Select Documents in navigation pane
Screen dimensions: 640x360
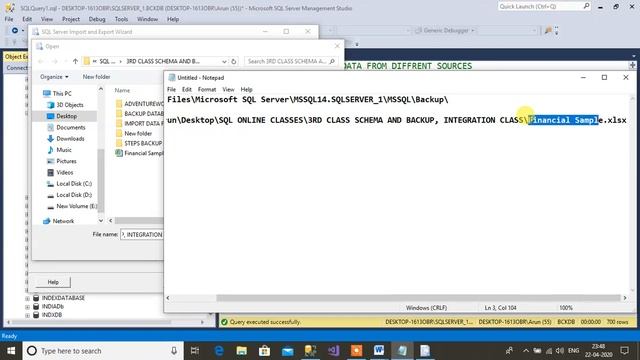pyautogui.click(x=66, y=127)
